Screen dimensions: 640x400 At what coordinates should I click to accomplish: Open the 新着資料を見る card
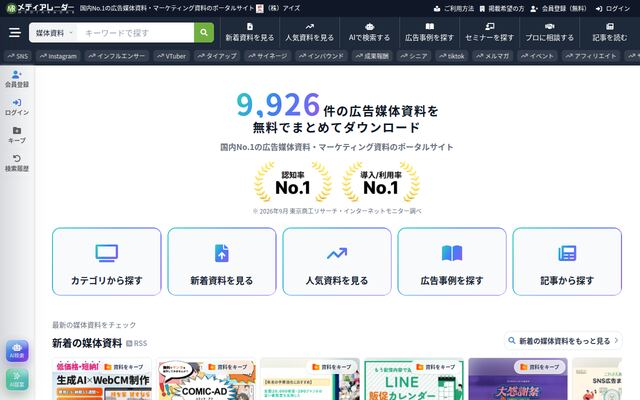click(222, 262)
